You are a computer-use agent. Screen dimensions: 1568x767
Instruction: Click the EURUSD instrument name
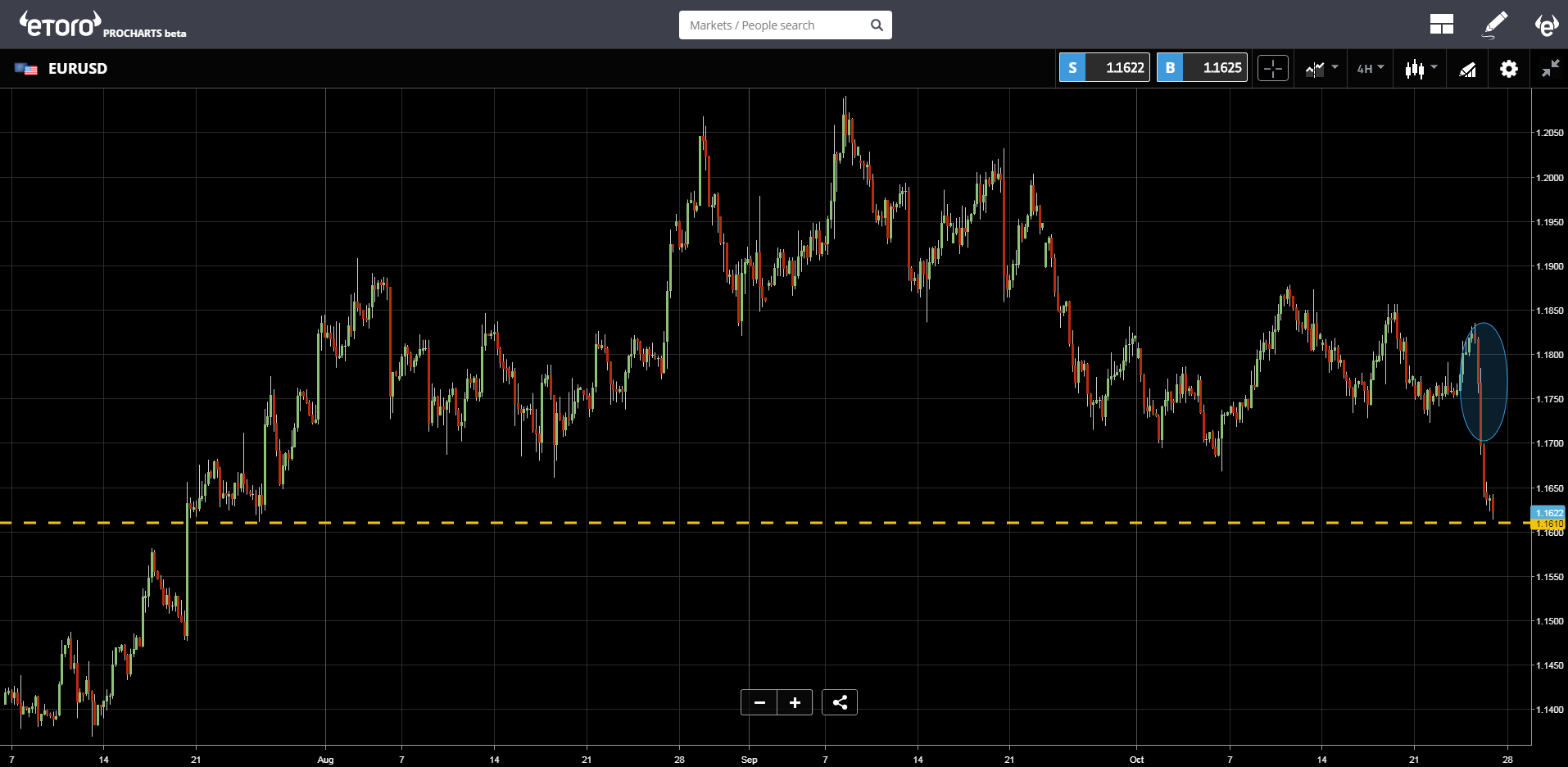[78, 69]
